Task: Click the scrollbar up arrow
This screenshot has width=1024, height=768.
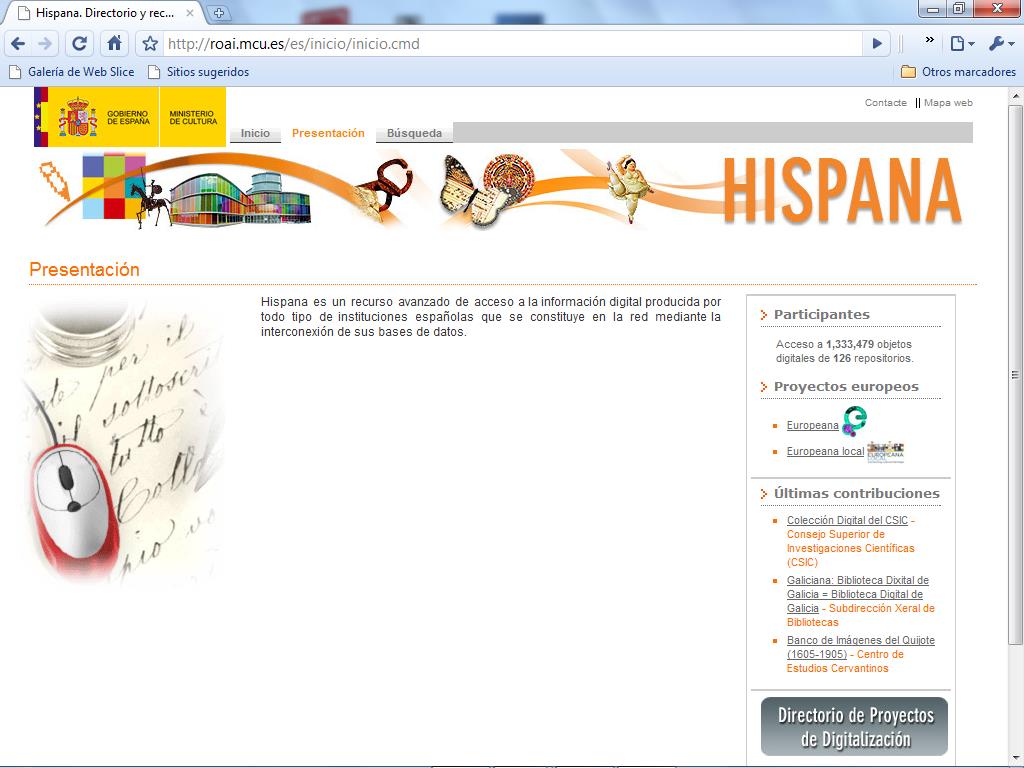Action: click(1015, 96)
